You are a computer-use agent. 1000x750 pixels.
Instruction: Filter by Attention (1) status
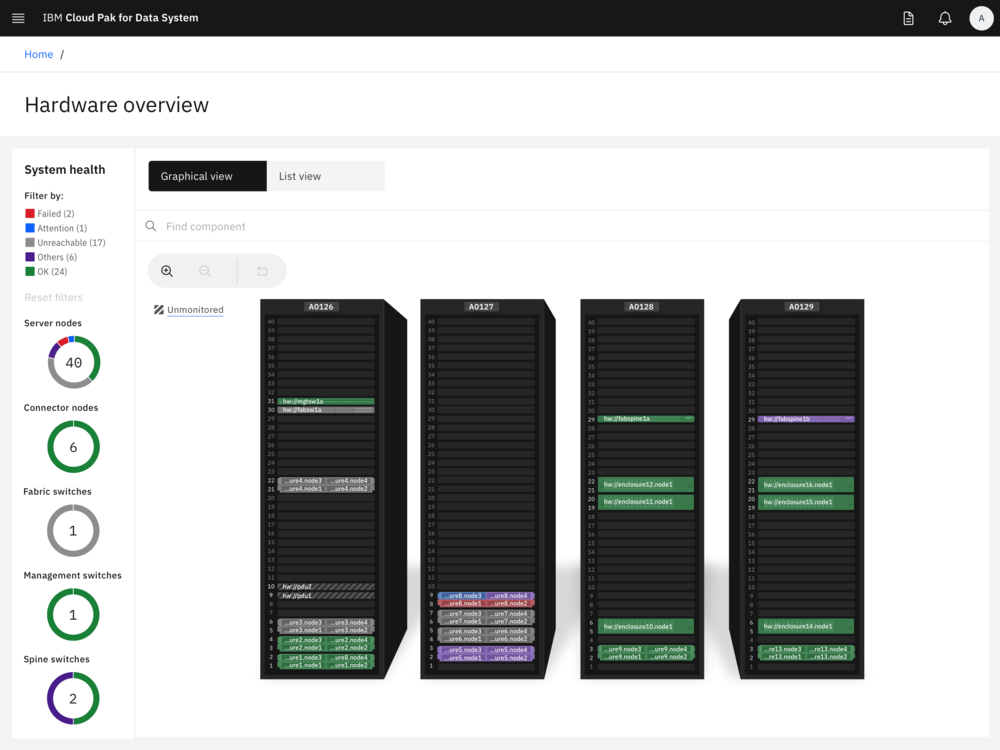pos(56,228)
